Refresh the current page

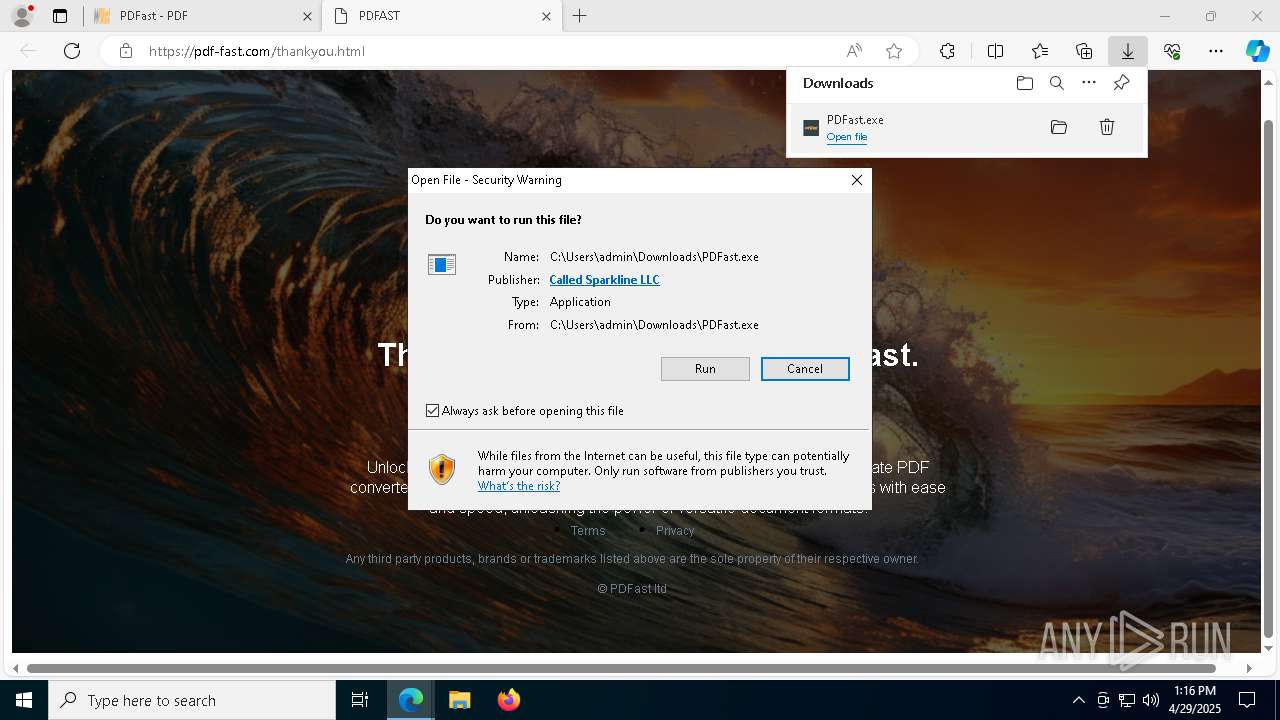72,51
